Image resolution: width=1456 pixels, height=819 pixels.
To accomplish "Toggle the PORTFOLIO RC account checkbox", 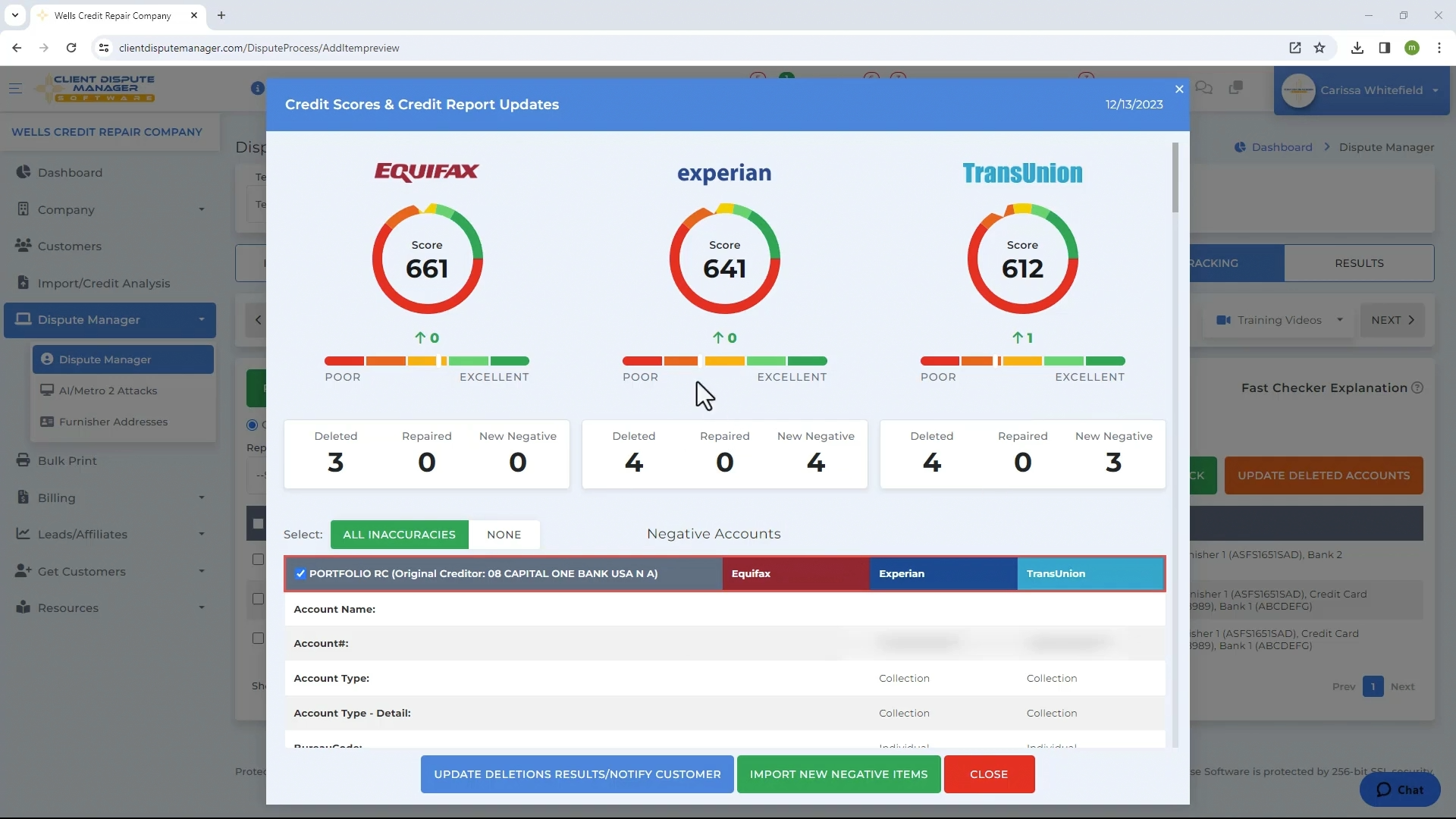I will [x=300, y=573].
